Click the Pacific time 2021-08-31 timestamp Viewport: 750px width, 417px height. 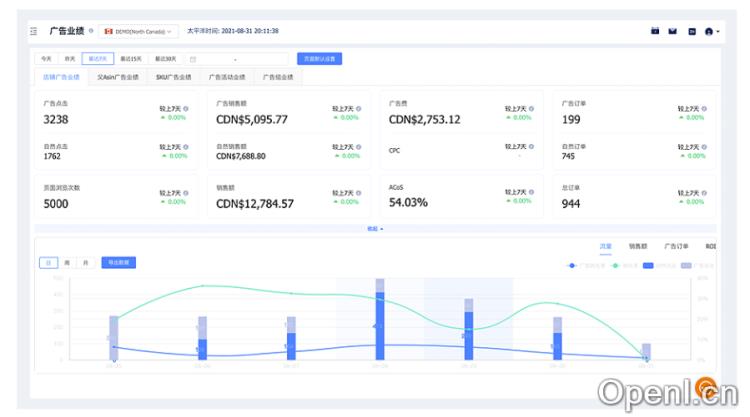[232, 31]
